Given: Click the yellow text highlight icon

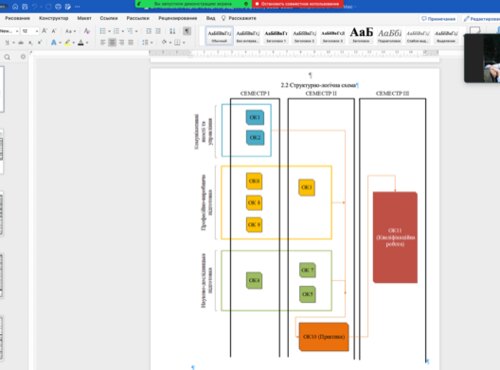Looking at the screenshot, I should point(68,42).
